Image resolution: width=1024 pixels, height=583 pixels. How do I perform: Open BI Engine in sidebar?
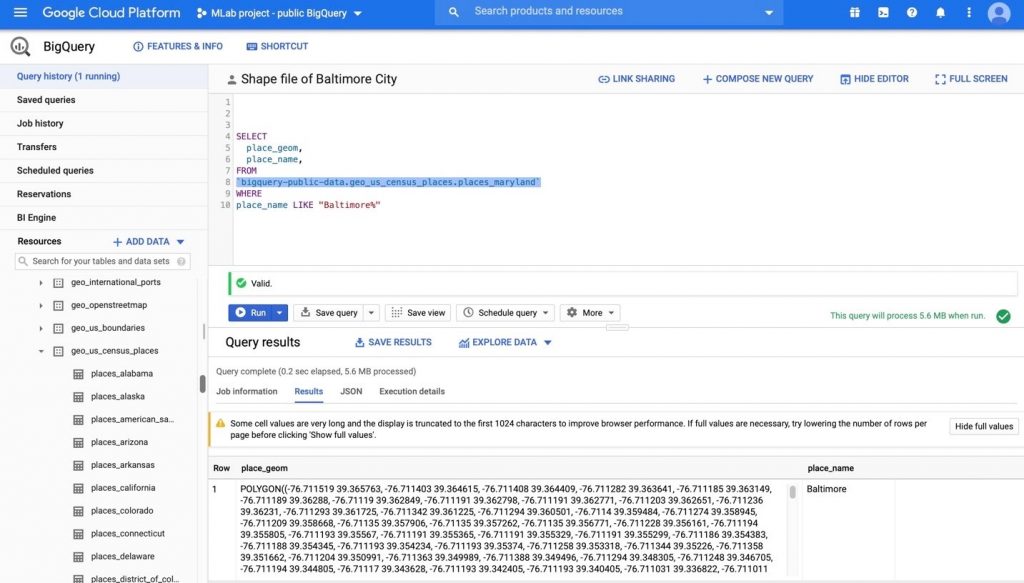coord(104,217)
